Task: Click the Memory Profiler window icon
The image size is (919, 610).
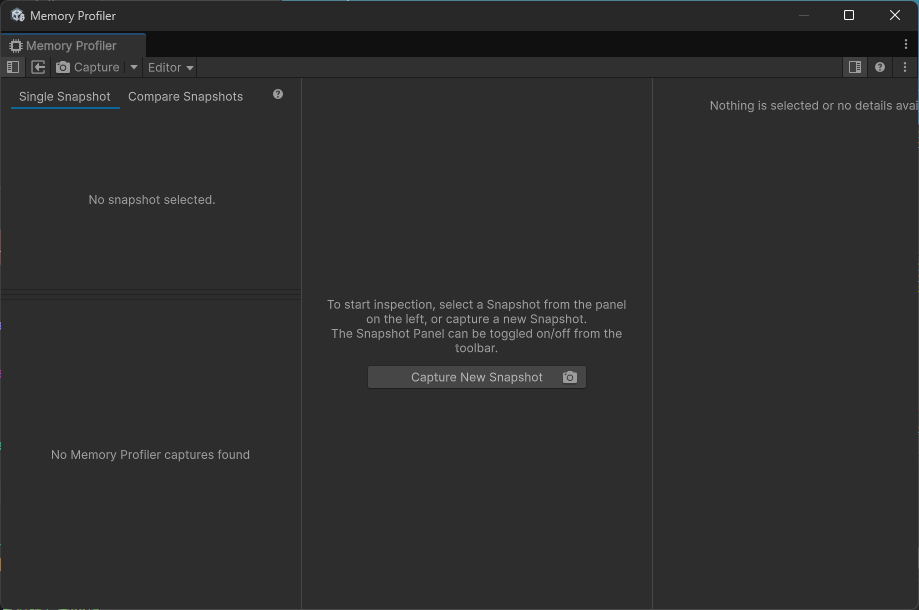Action: (x=18, y=15)
